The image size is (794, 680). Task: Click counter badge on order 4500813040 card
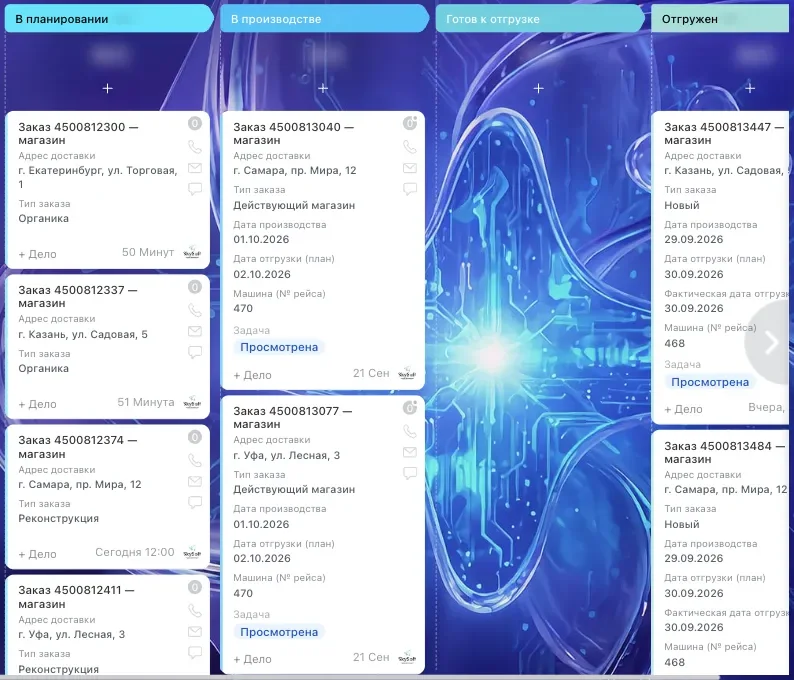pos(410,123)
